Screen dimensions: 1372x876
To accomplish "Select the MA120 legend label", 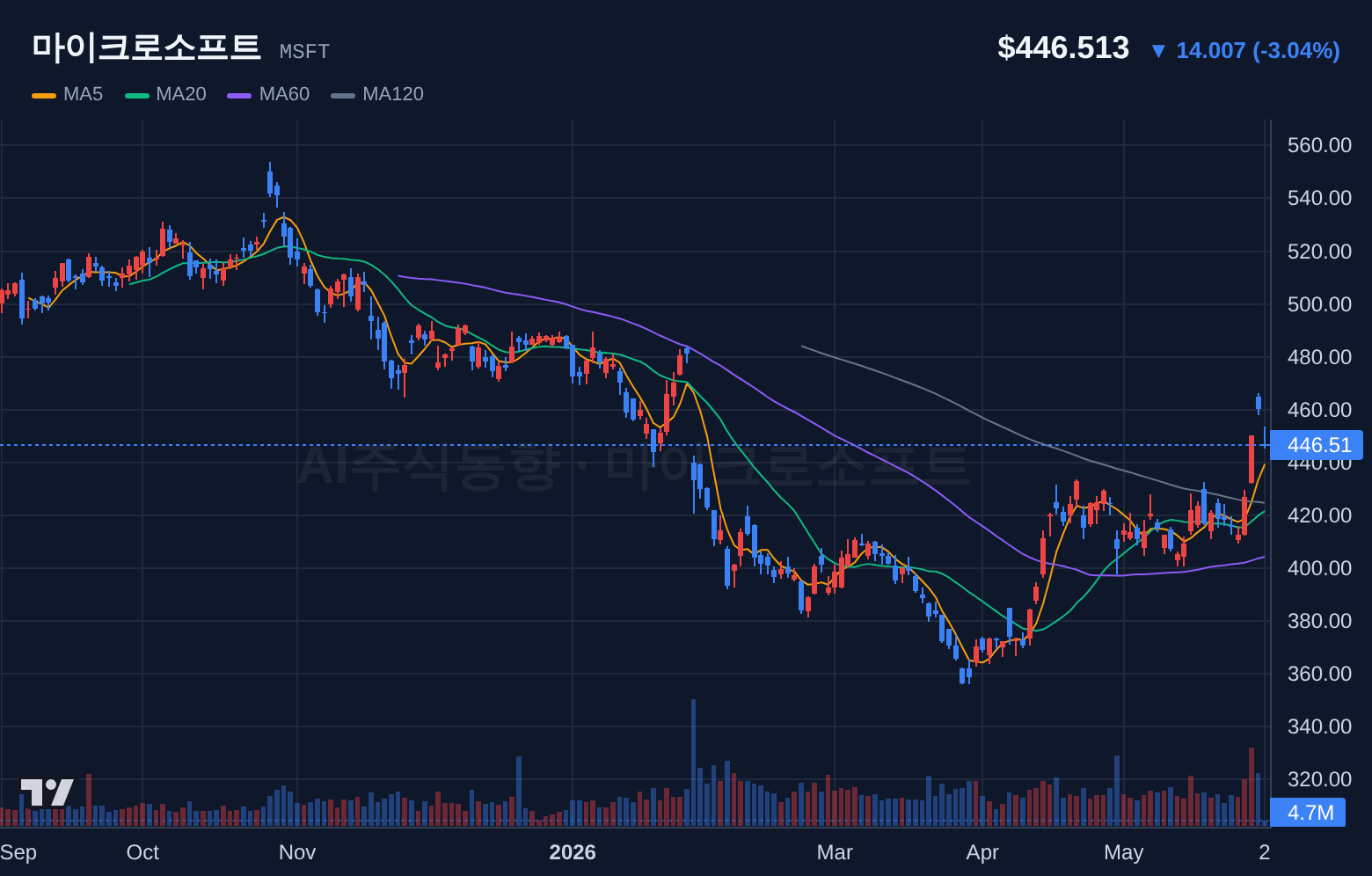I will coord(393,94).
